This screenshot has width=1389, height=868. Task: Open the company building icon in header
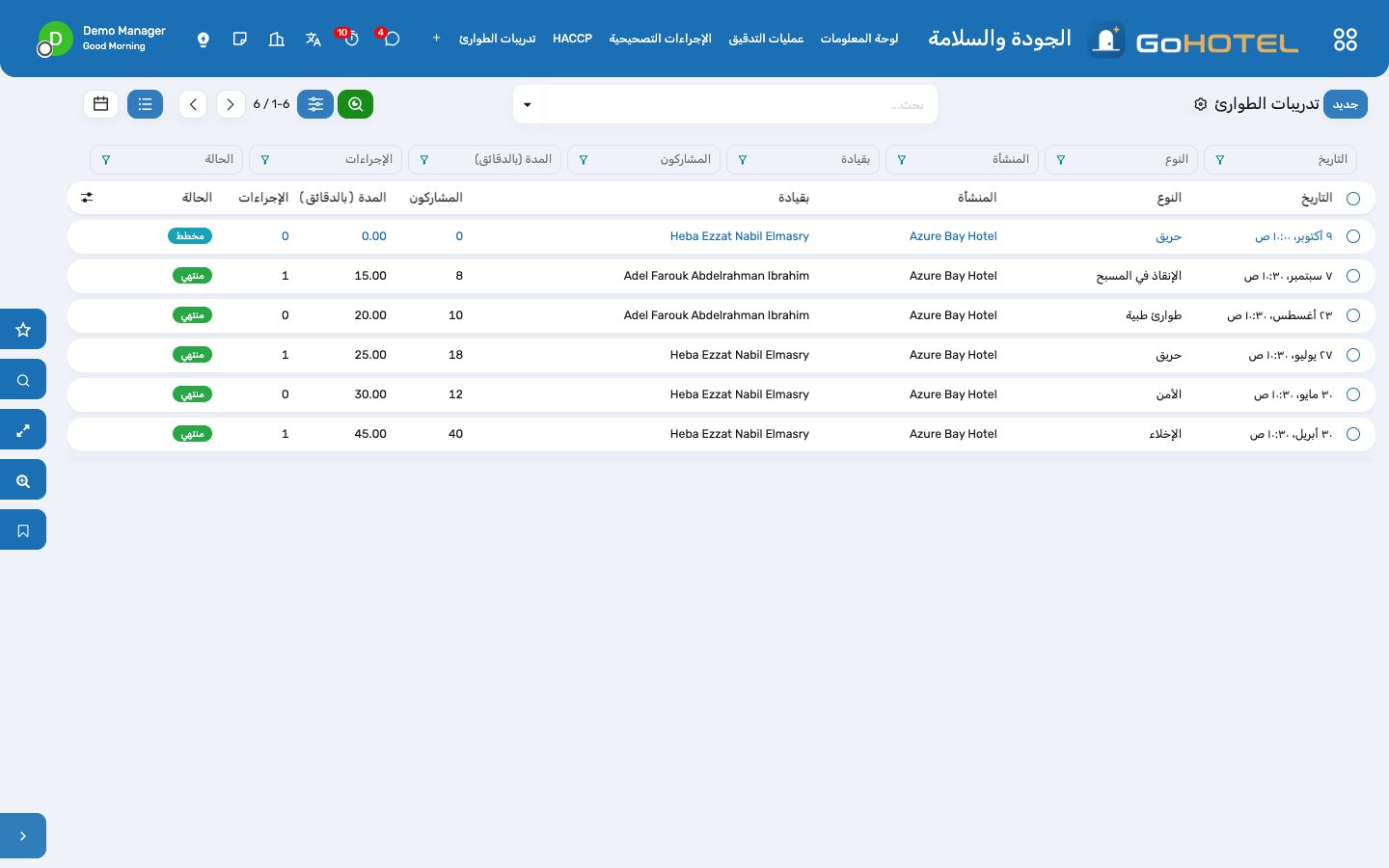277,39
